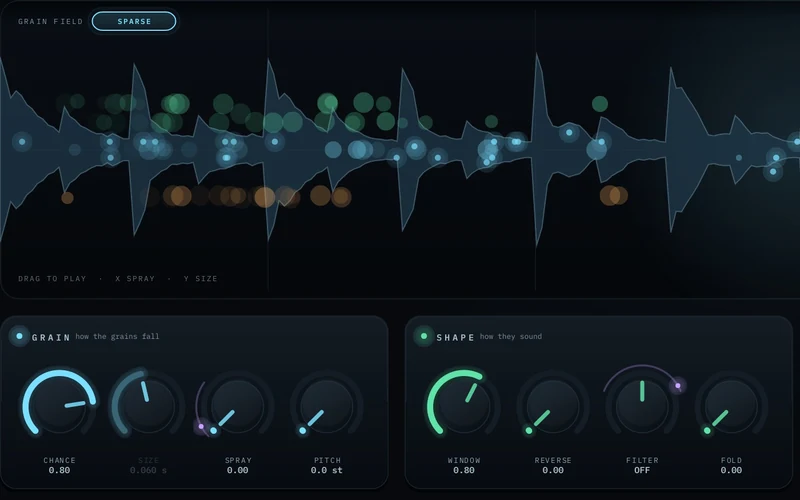800x500 pixels.
Task: Click the SHAPE section title
Action: [x=455, y=337]
